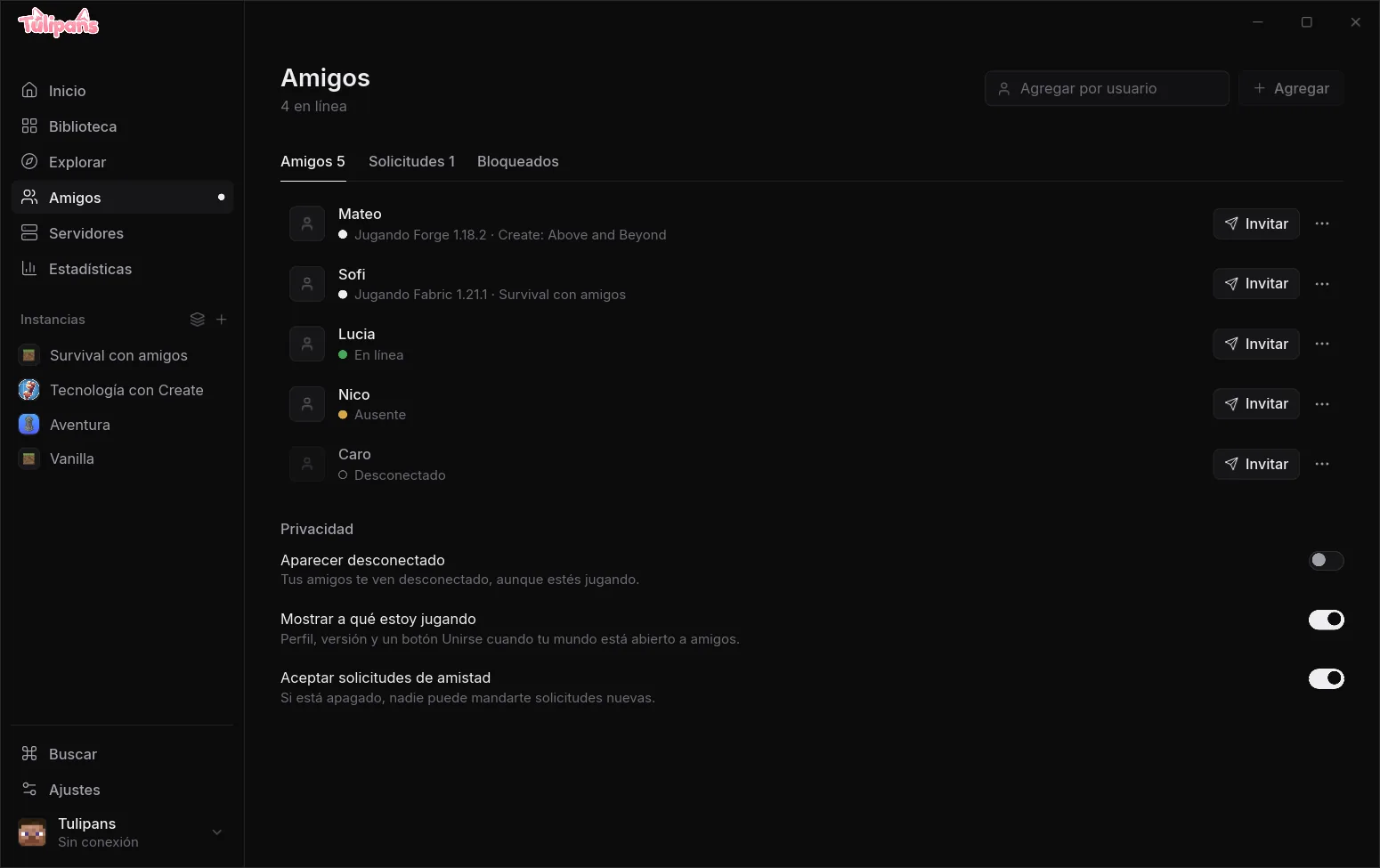Click Sofi's avatar icon
Image resolution: width=1380 pixels, height=868 pixels.
click(307, 284)
